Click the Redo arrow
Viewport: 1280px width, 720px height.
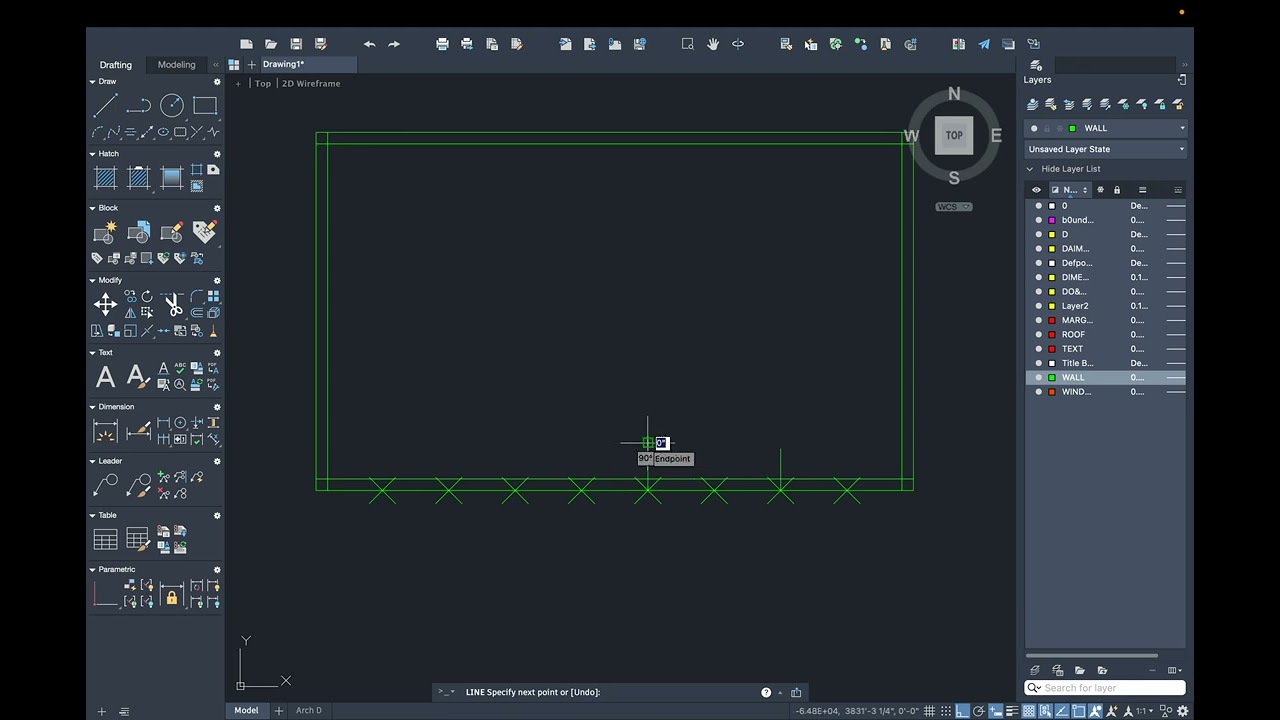394,44
